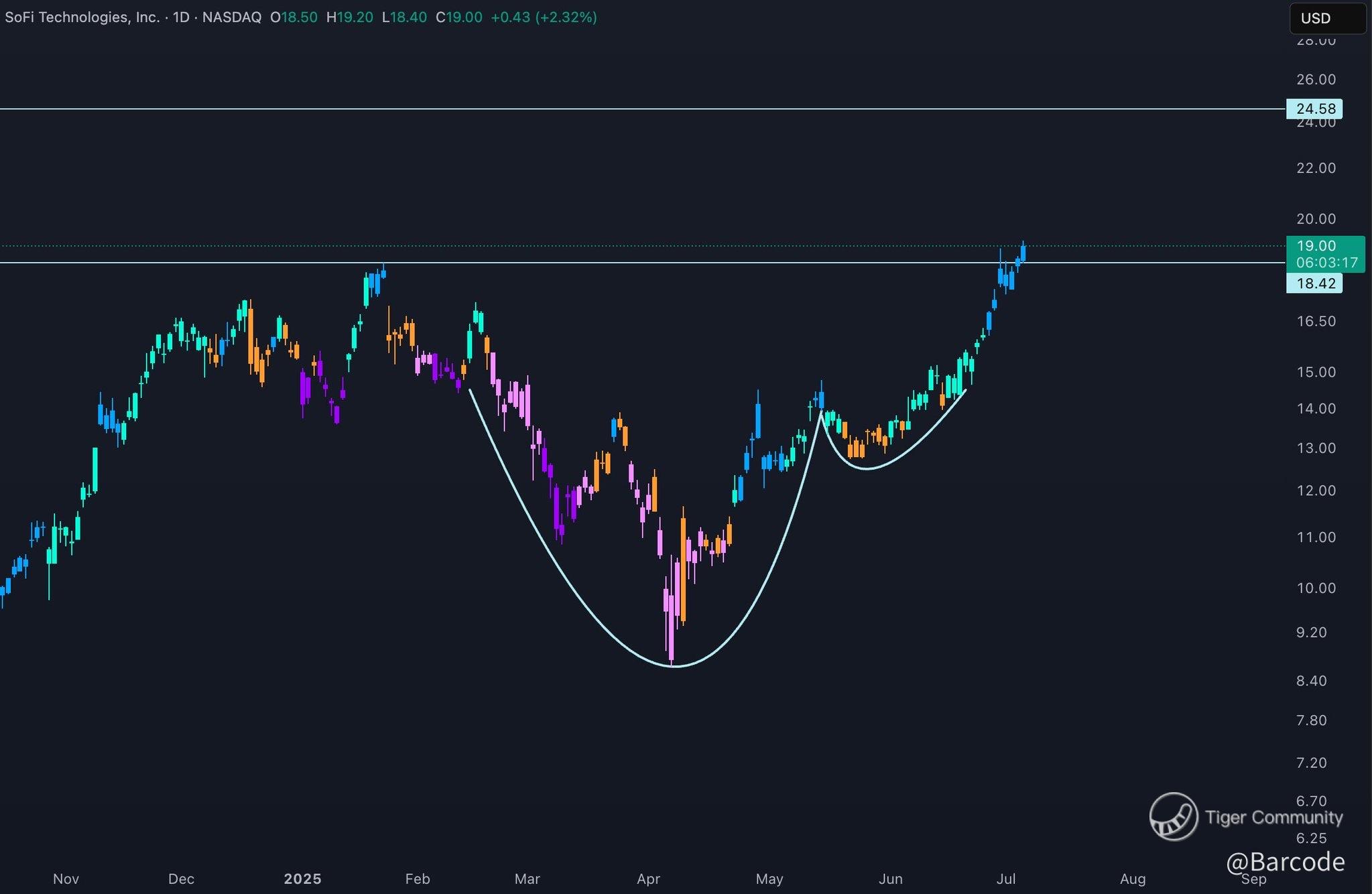Select the upper horizontal line at 24.58
The image size is (1372, 894).
click(x=603, y=109)
